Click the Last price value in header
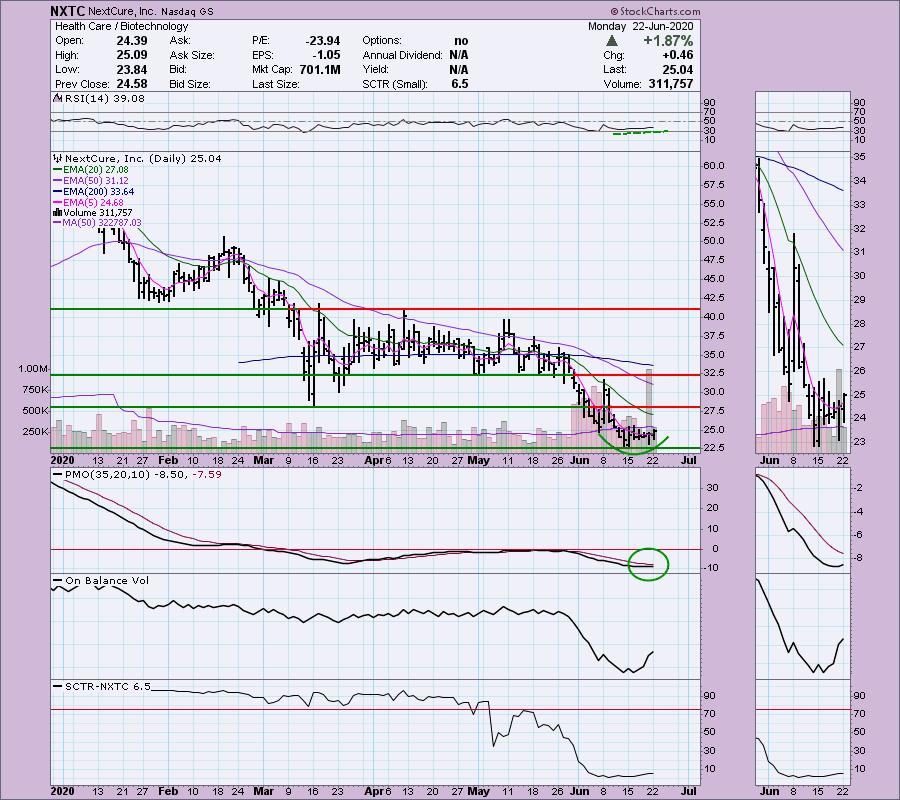900x800 pixels. [678, 69]
